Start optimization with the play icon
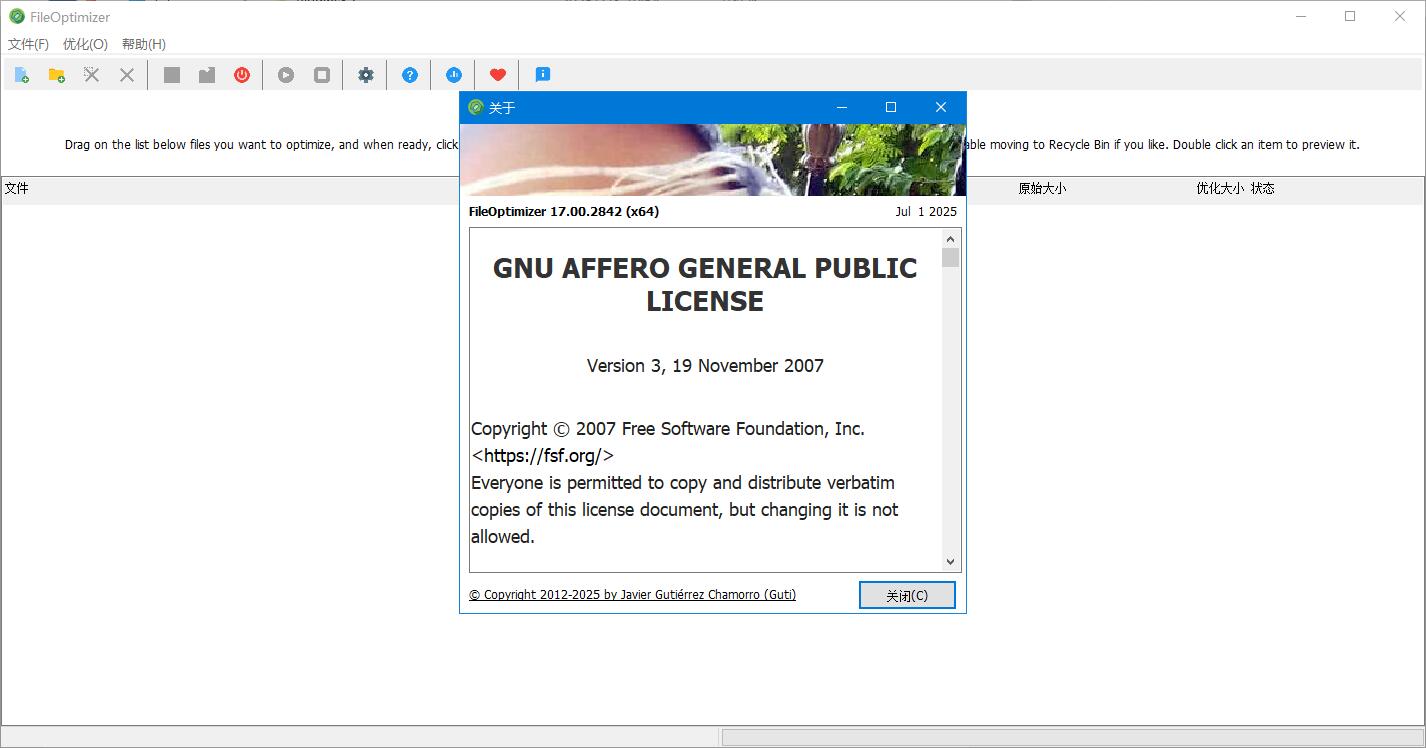 point(286,75)
